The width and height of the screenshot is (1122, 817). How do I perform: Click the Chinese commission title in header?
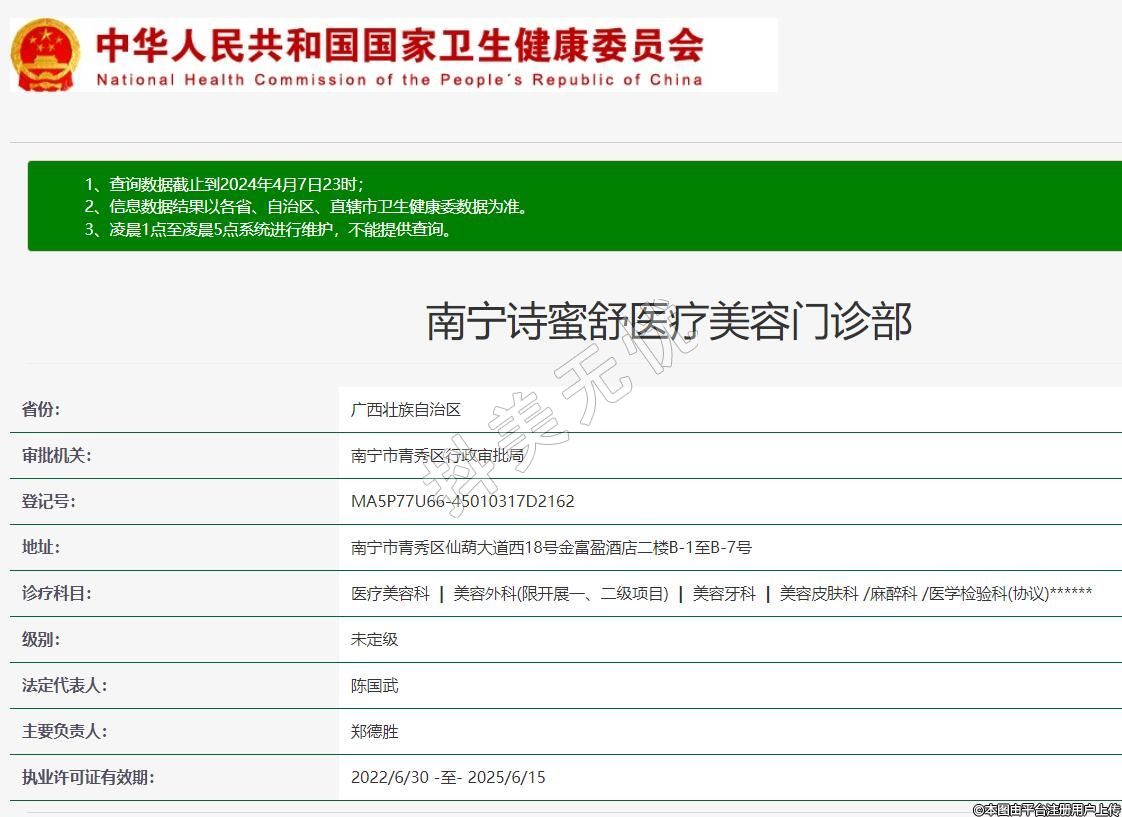point(399,45)
